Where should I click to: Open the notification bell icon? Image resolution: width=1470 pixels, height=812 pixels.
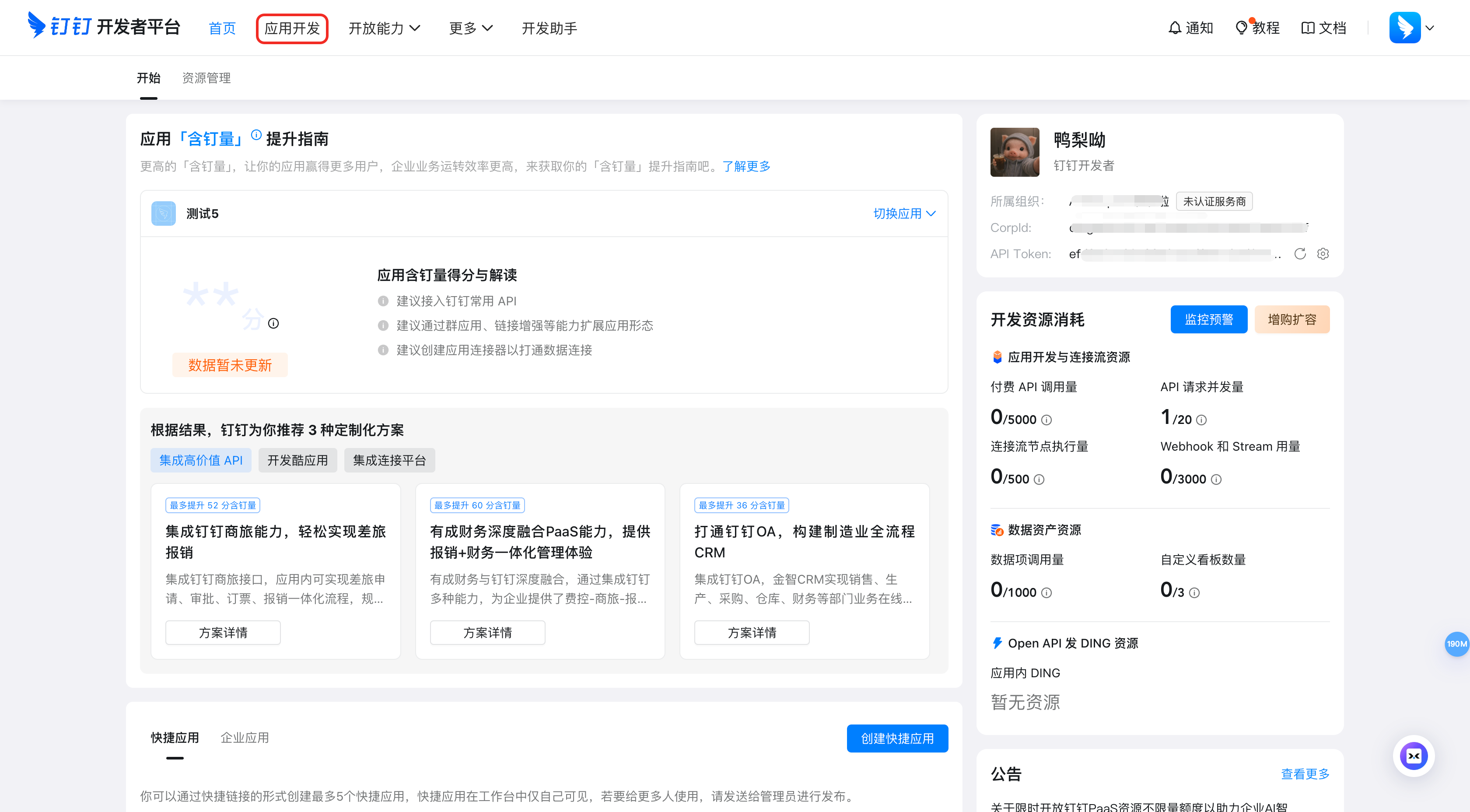point(1174,28)
